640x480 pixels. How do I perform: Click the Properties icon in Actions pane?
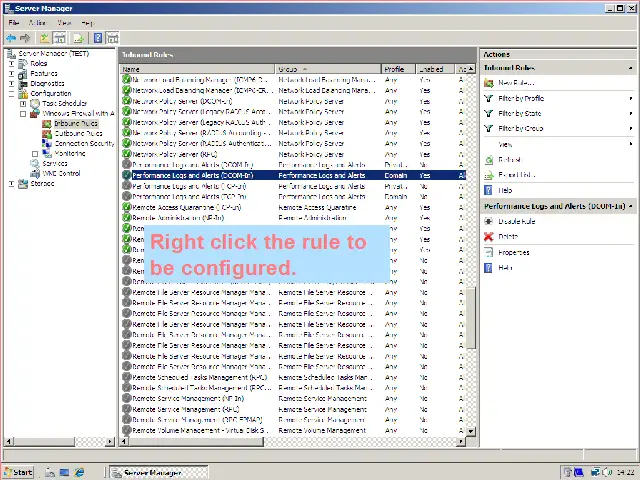489,253
